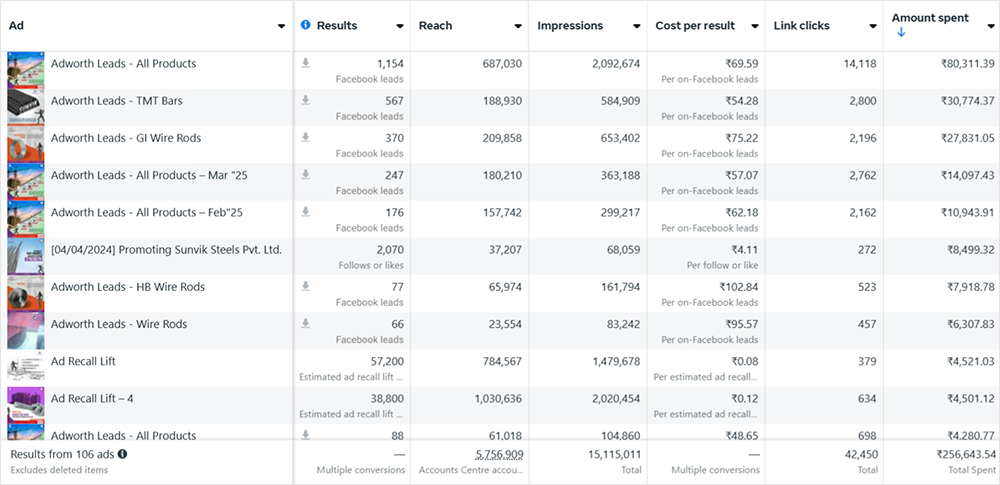1000x485 pixels.
Task: Open the Ad Recall Lift – 4 ad
Action: click(92, 398)
